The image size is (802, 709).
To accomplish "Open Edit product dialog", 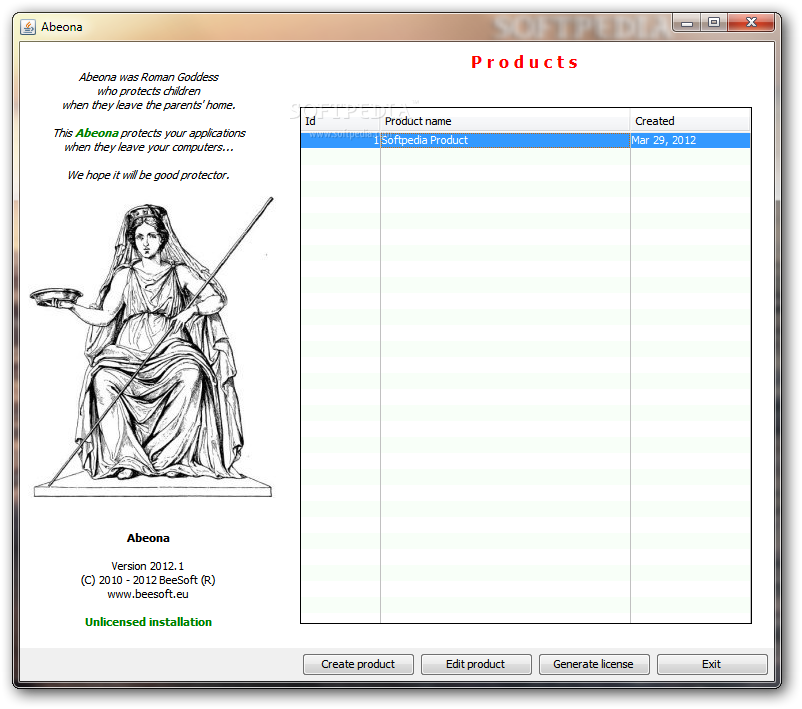I will click(476, 664).
